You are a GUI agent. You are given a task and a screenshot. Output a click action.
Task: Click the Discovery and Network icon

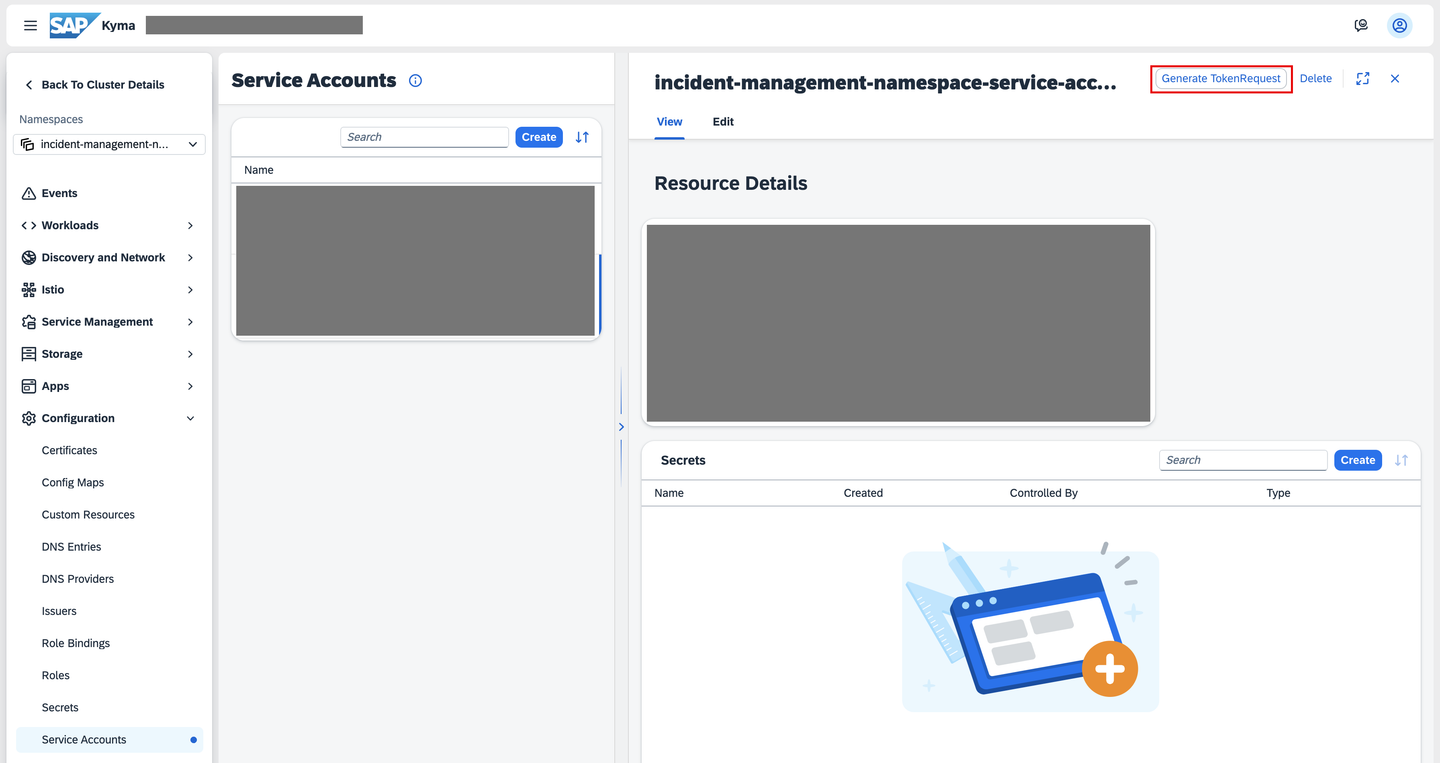(x=29, y=257)
